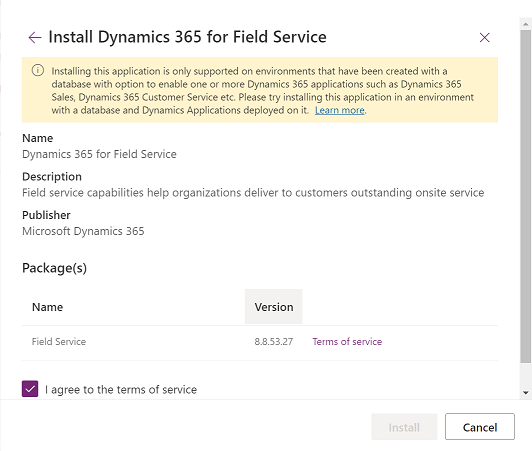
Task: Click the Version column header
Action: tap(273, 307)
